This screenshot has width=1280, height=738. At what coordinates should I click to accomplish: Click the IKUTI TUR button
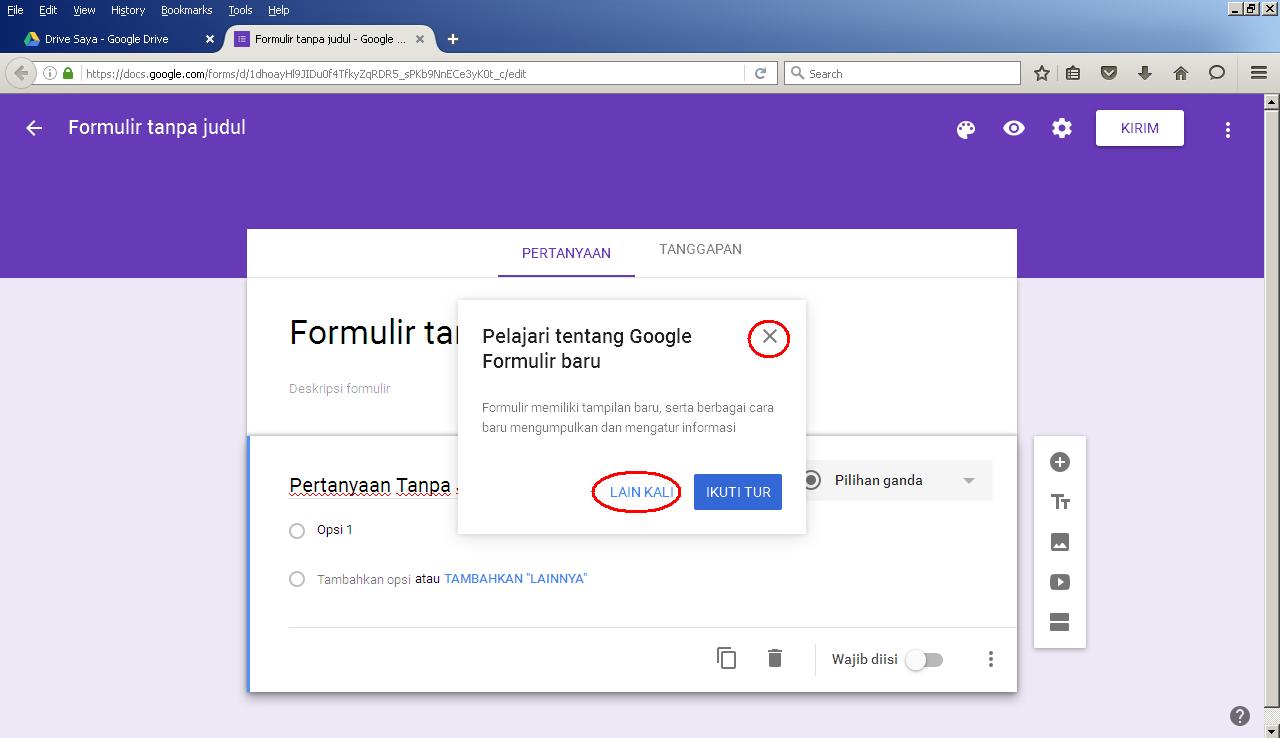click(x=738, y=492)
